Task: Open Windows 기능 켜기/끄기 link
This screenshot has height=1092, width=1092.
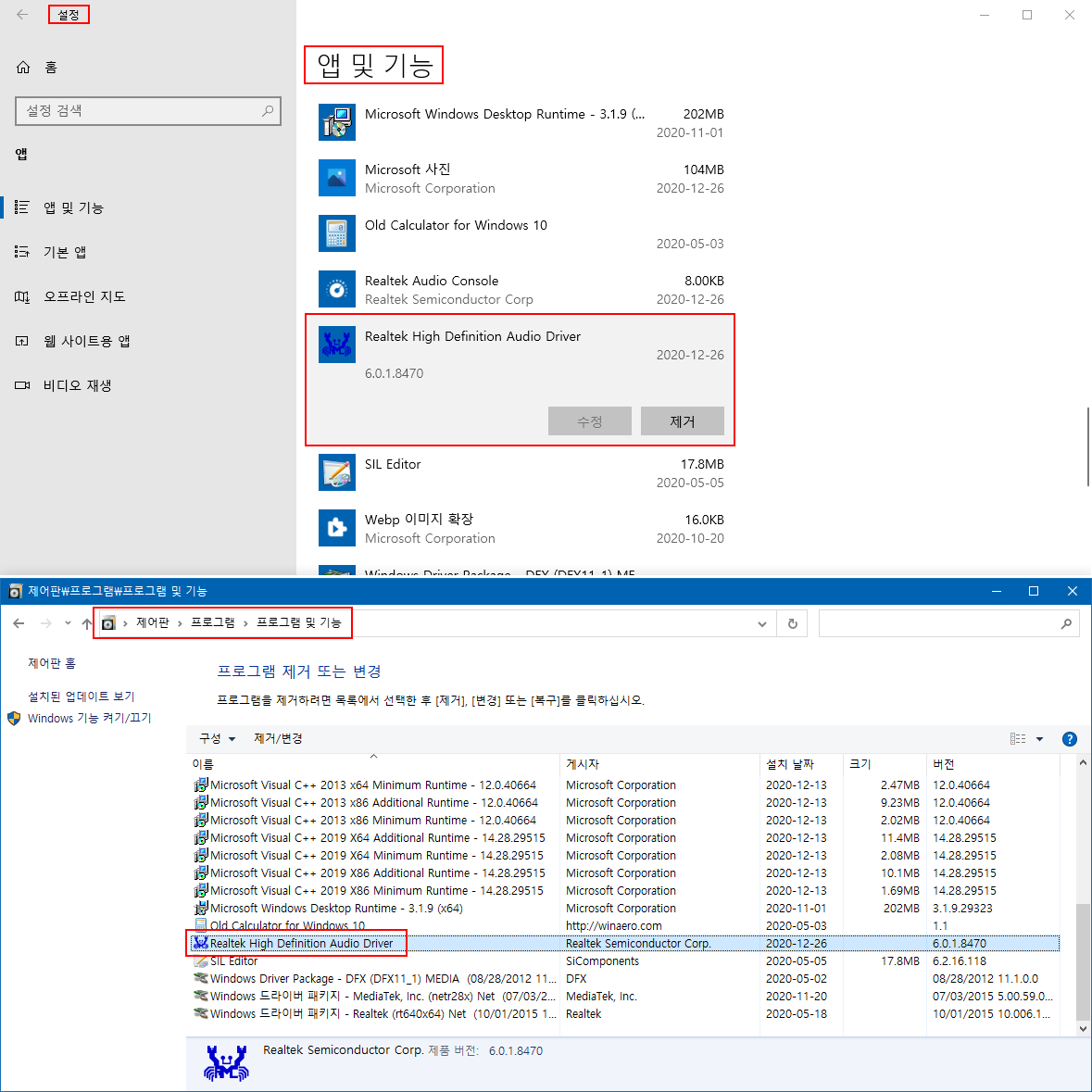Action: click(x=89, y=718)
